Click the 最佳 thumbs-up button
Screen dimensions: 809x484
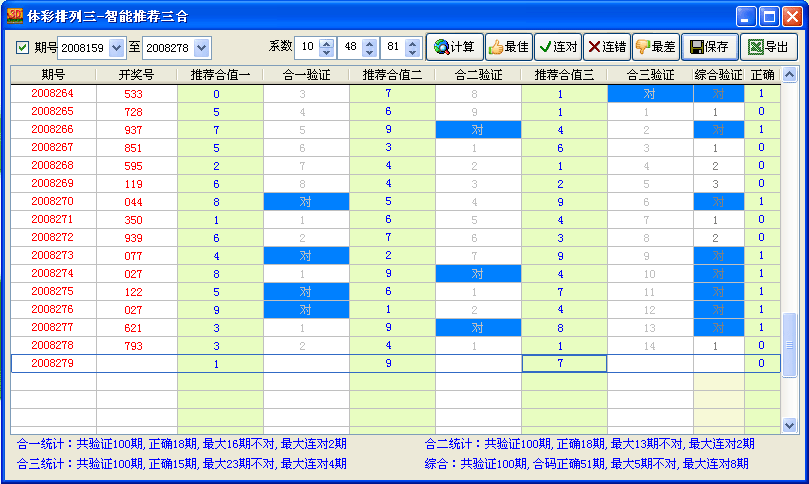[508, 47]
